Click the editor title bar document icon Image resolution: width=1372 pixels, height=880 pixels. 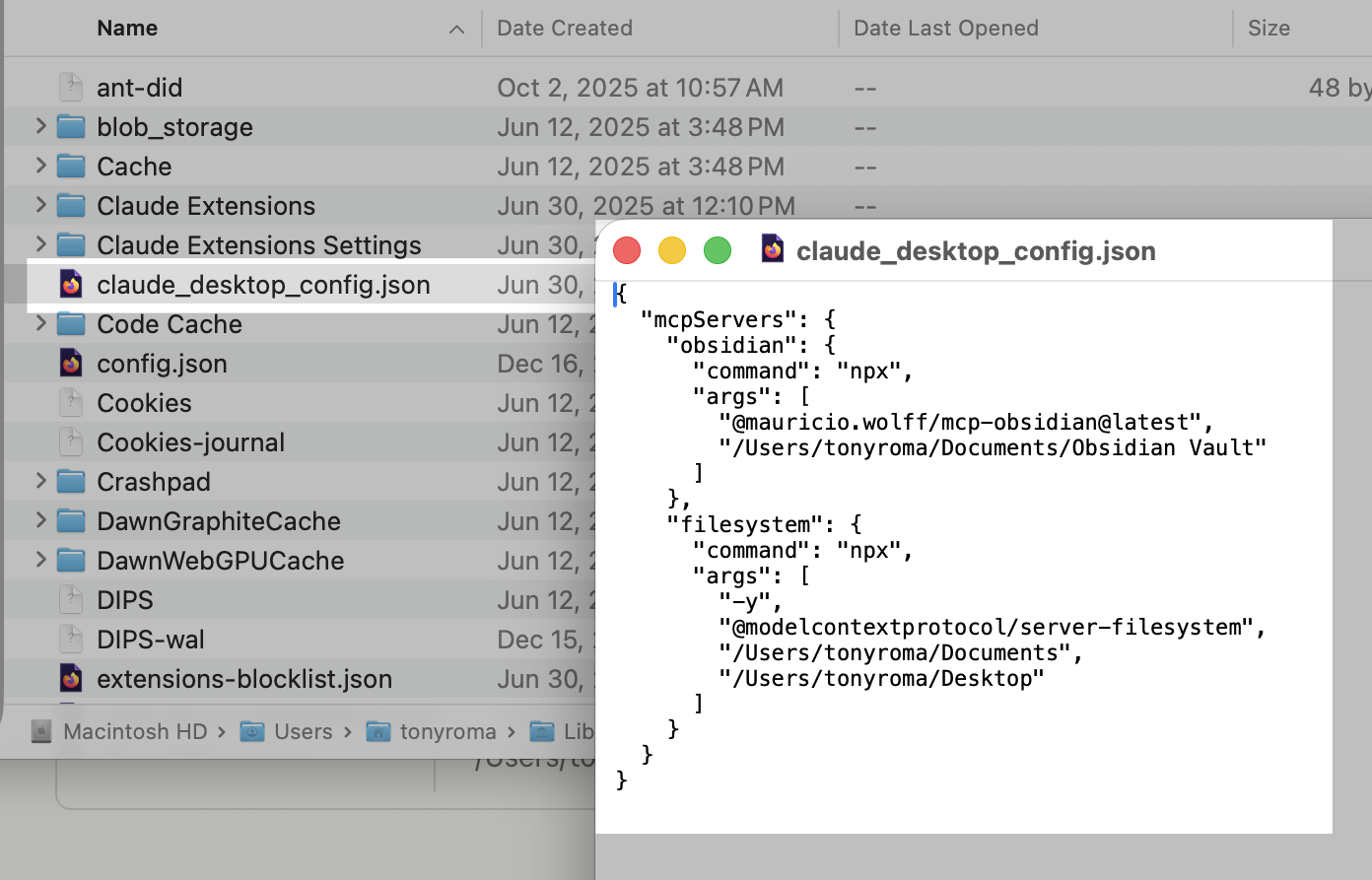pos(774,249)
